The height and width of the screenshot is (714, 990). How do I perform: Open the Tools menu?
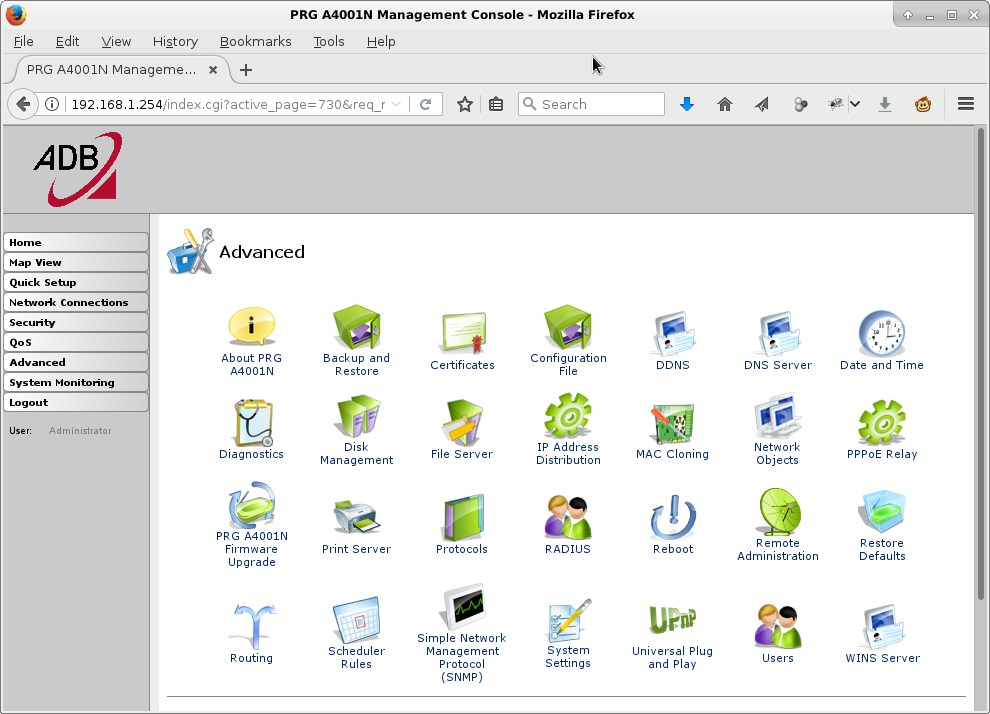coord(329,42)
